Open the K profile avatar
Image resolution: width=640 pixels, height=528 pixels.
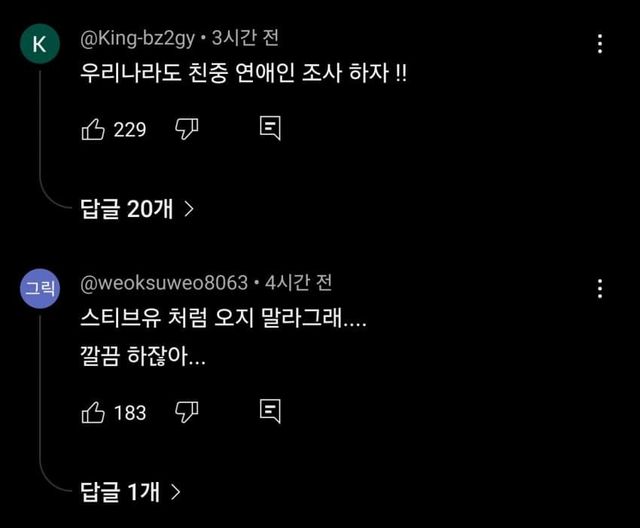click(x=39, y=45)
